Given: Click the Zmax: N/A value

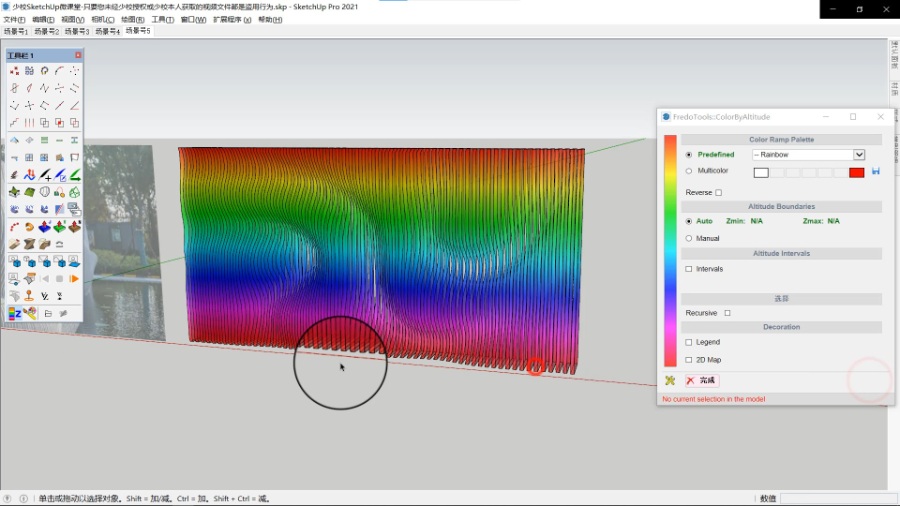Looking at the screenshot, I should (833, 221).
